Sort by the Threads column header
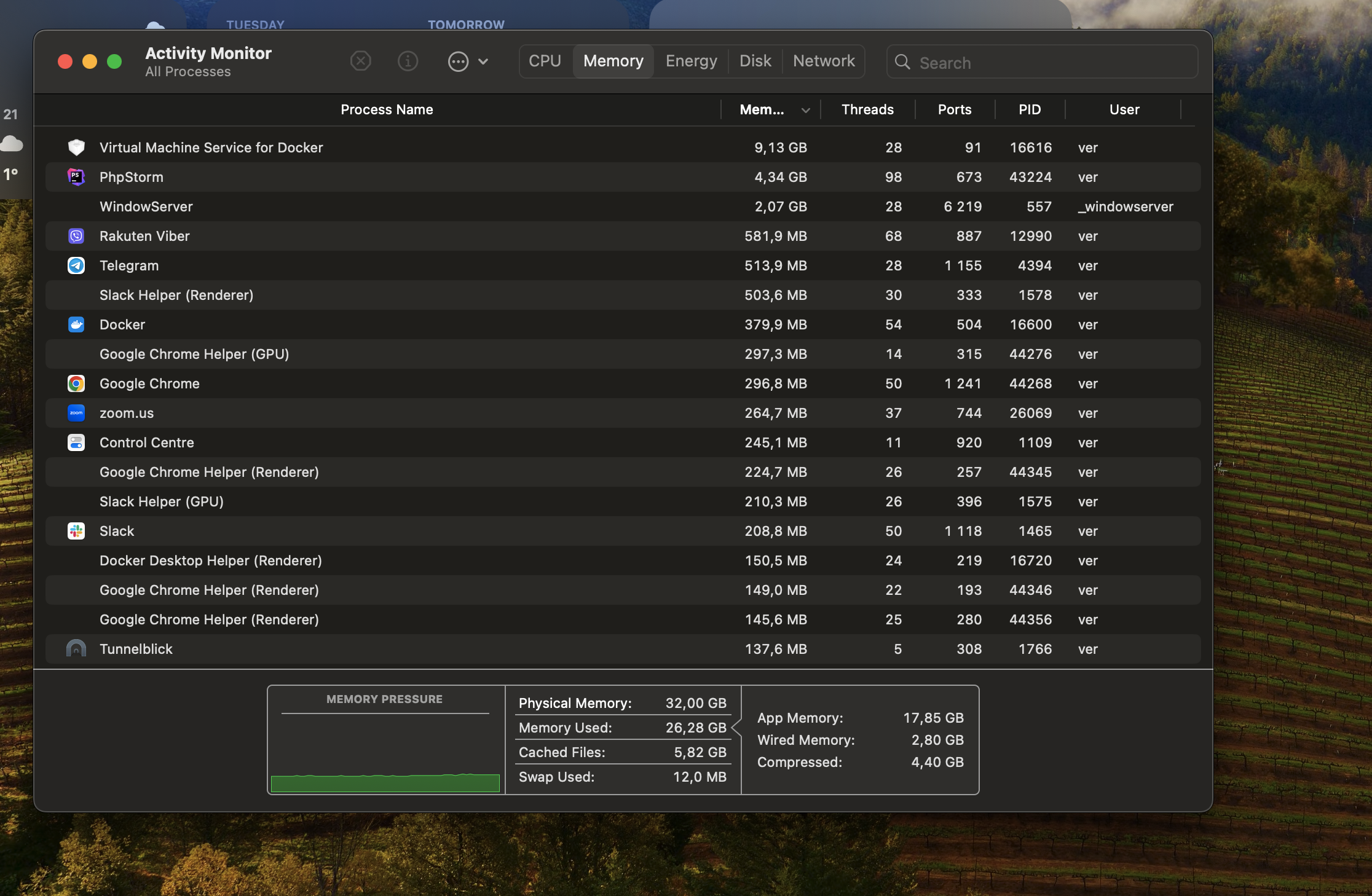Viewport: 1372px width, 896px height. pyautogui.click(x=867, y=110)
